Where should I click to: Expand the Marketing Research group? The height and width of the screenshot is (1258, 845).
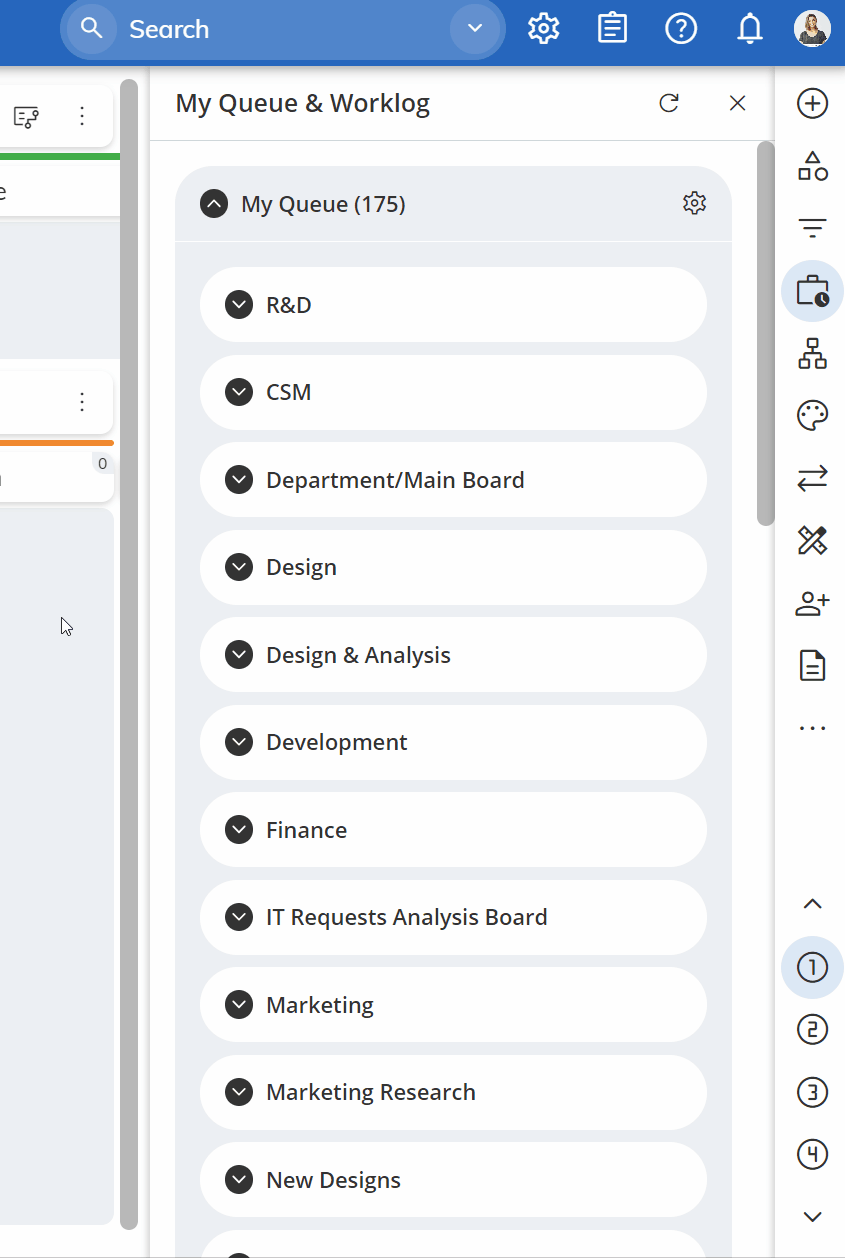(239, 1092)
